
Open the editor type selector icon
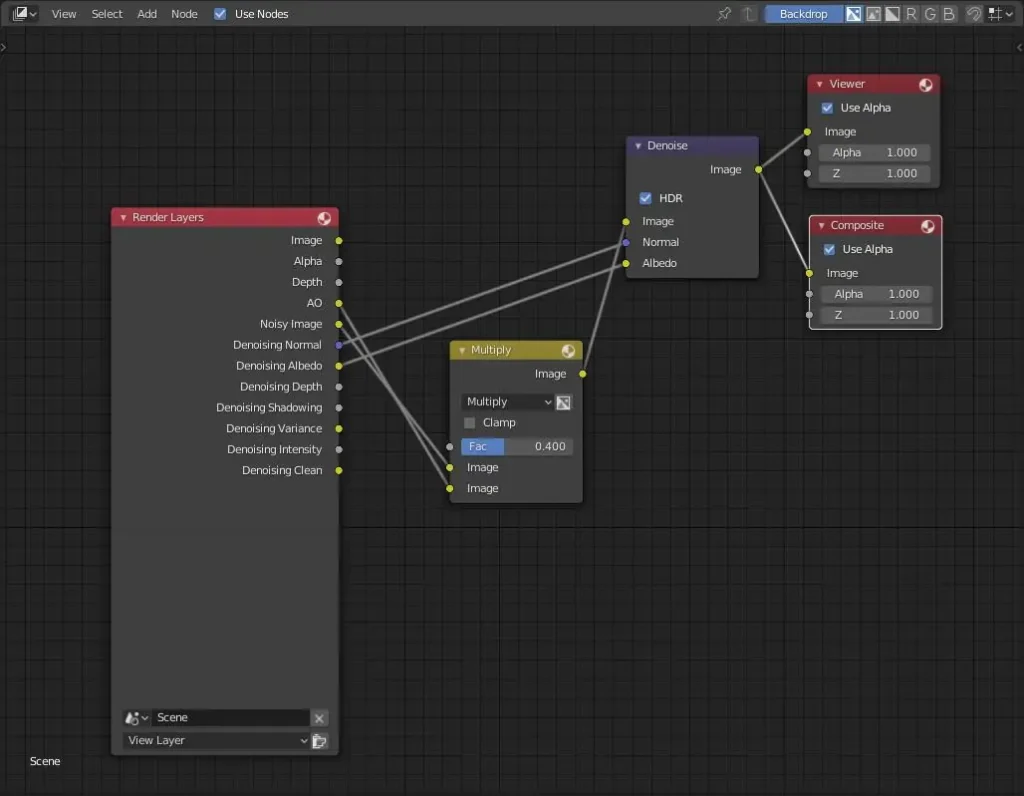[x=25, y=14]
